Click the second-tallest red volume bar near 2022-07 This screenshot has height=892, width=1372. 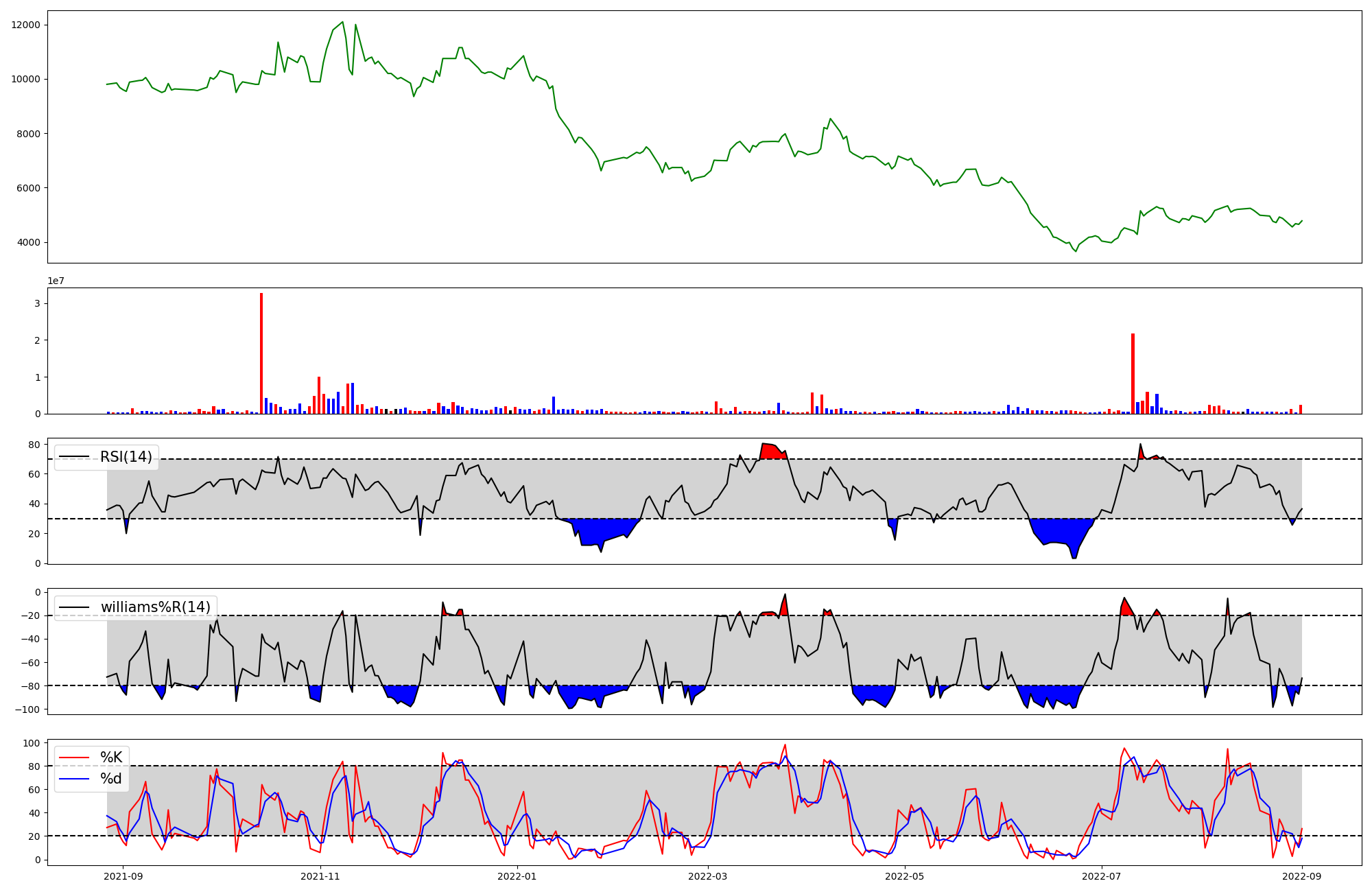[1133, 374]
